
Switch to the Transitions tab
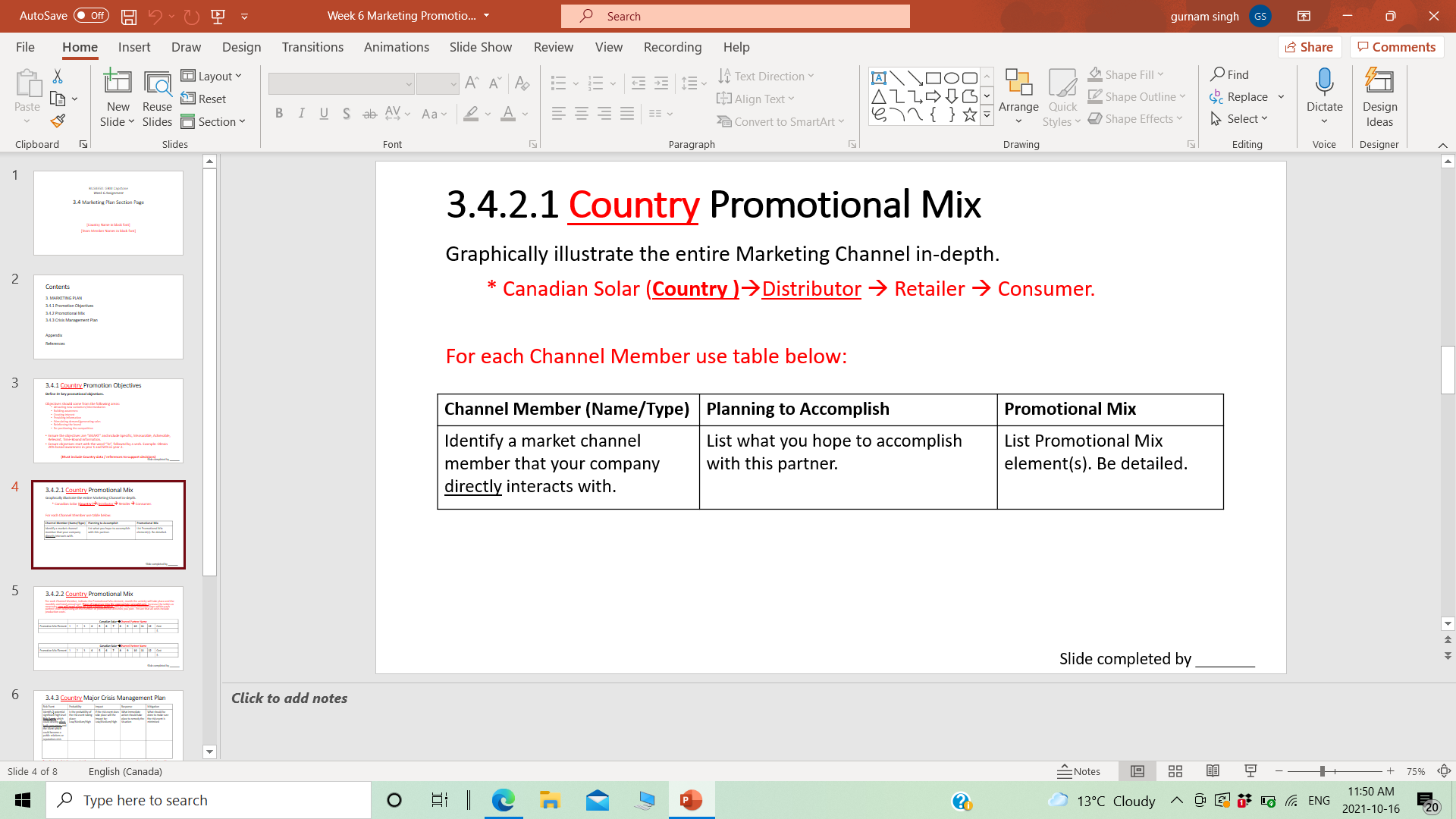312,47
